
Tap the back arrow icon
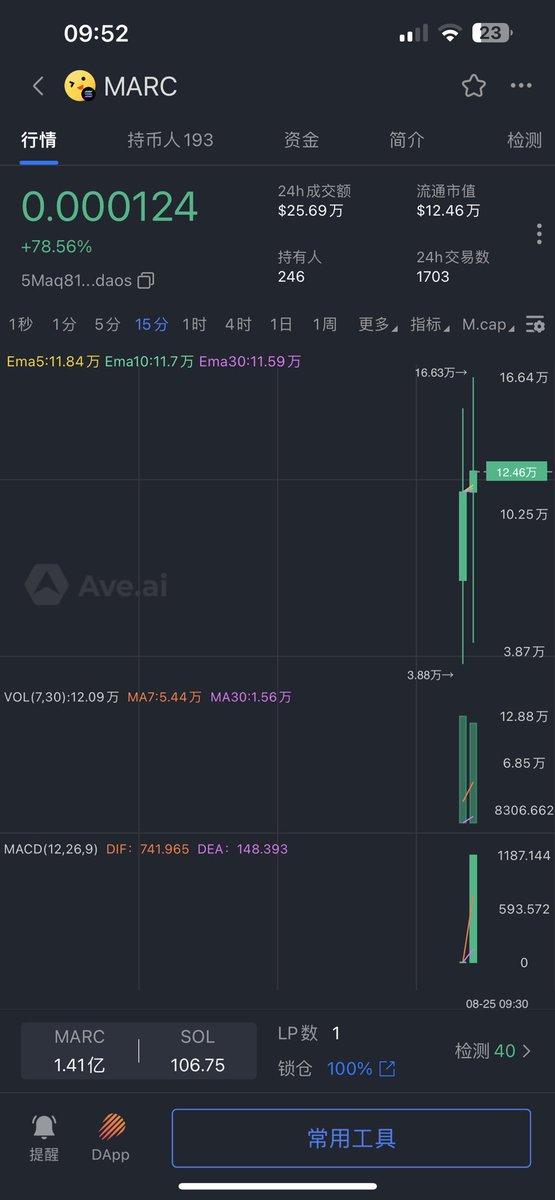coord(38,86)
